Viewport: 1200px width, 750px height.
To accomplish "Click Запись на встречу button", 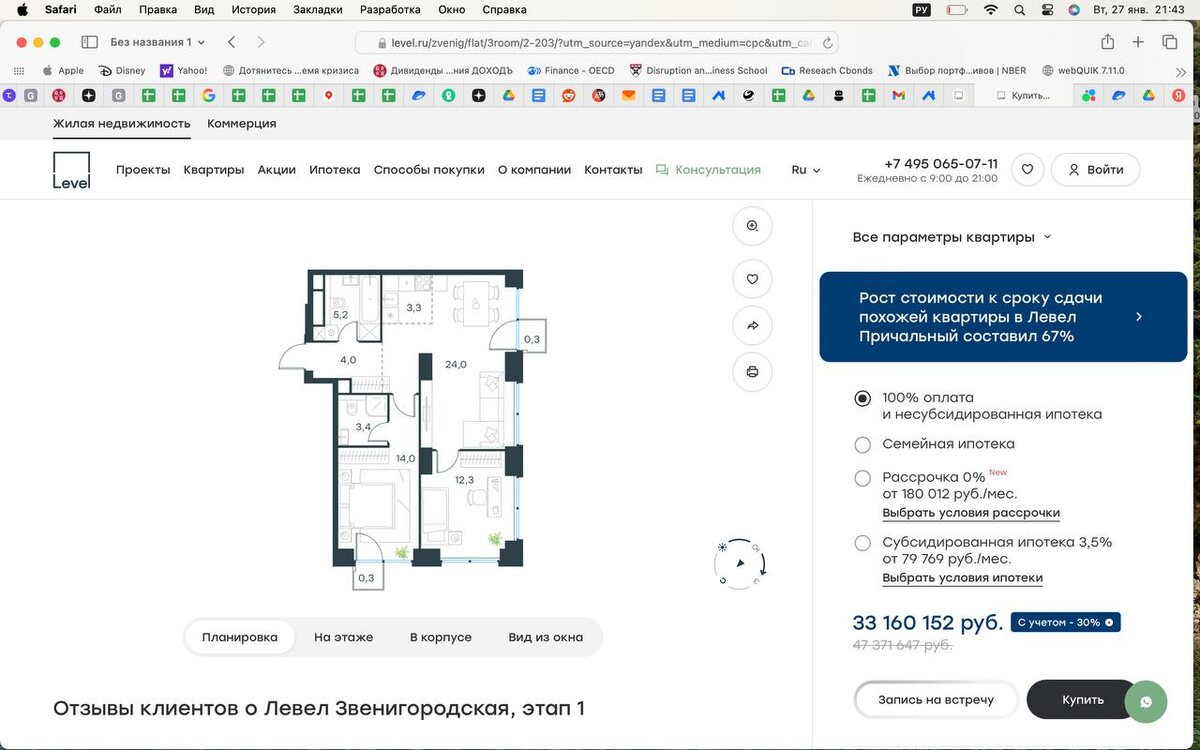I will point(936,699).
